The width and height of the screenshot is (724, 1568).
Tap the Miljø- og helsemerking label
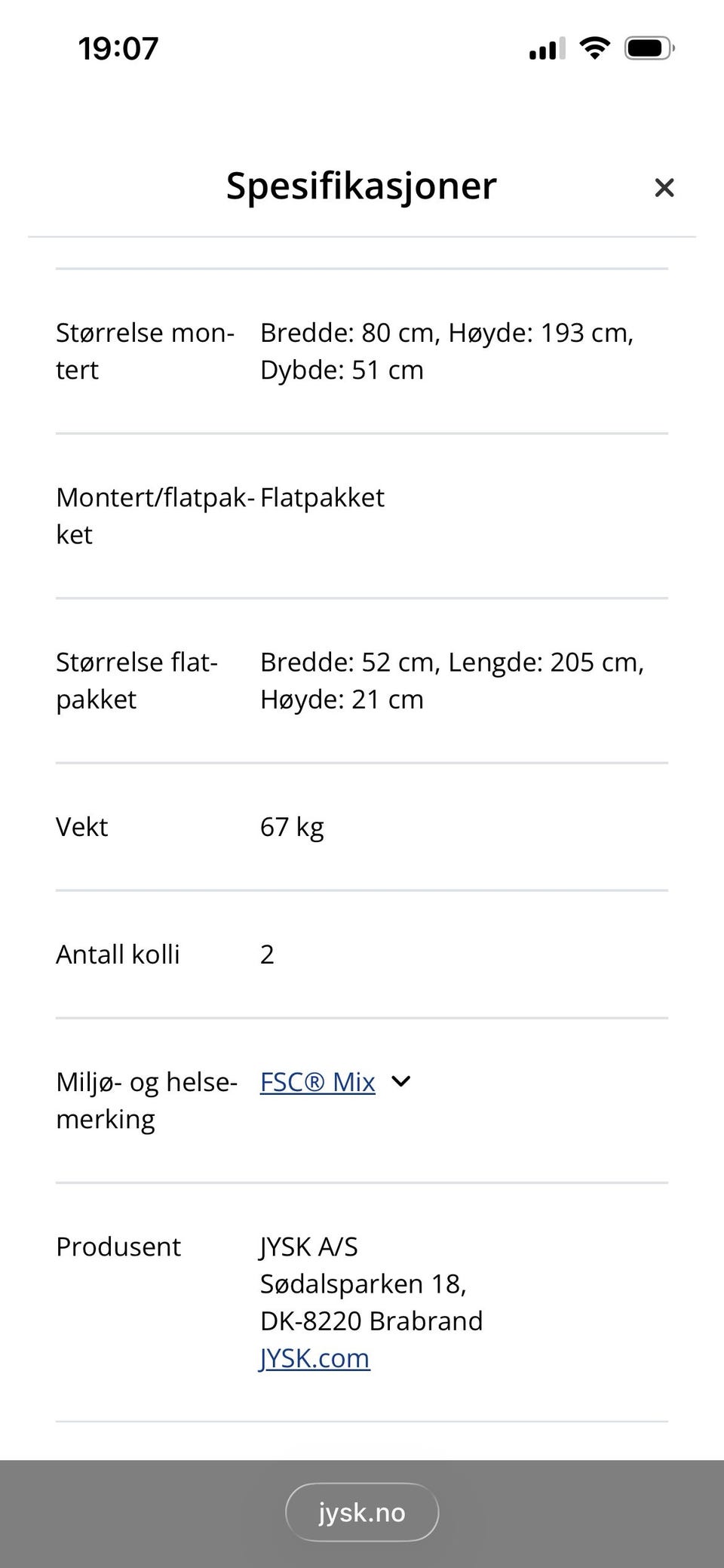coord(146,1100)
